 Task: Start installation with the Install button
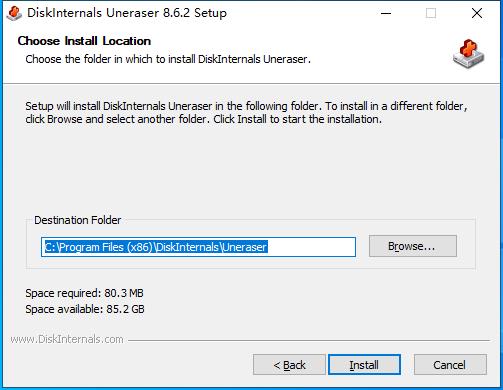pyautogui.click(x=364, y=365)
